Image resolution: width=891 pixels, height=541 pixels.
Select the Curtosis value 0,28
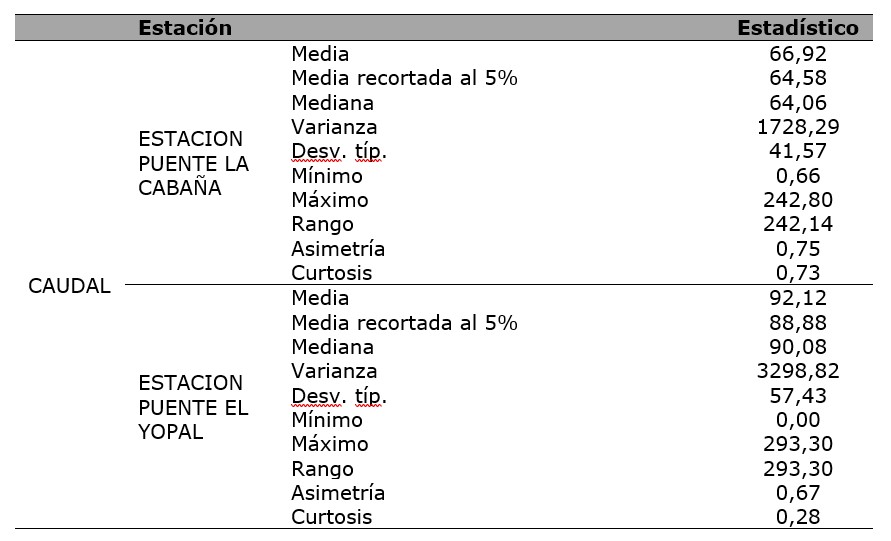[x=798, y=517]
